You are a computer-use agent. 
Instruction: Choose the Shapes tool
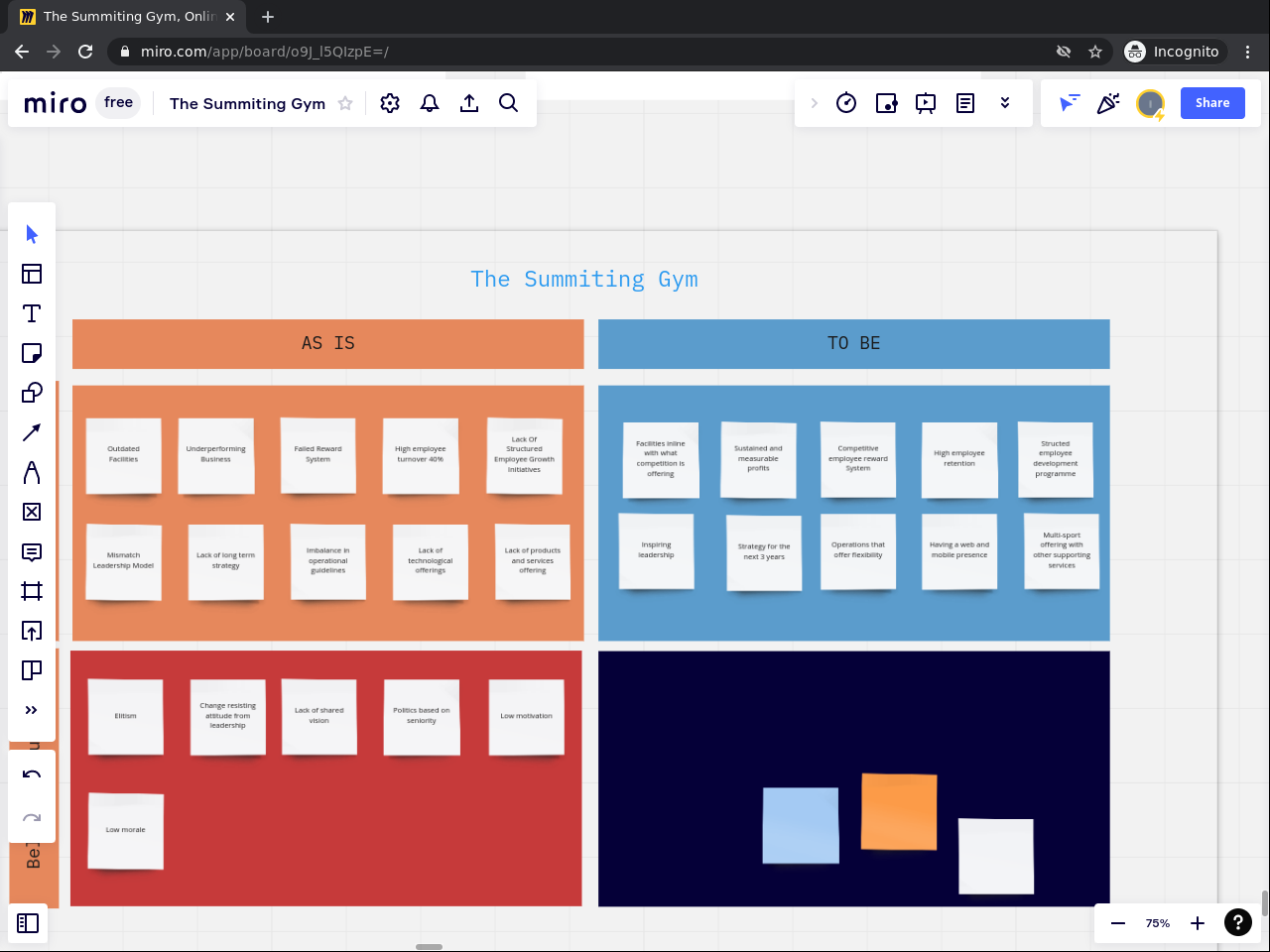pyautogui.click(x=32, y=393)
